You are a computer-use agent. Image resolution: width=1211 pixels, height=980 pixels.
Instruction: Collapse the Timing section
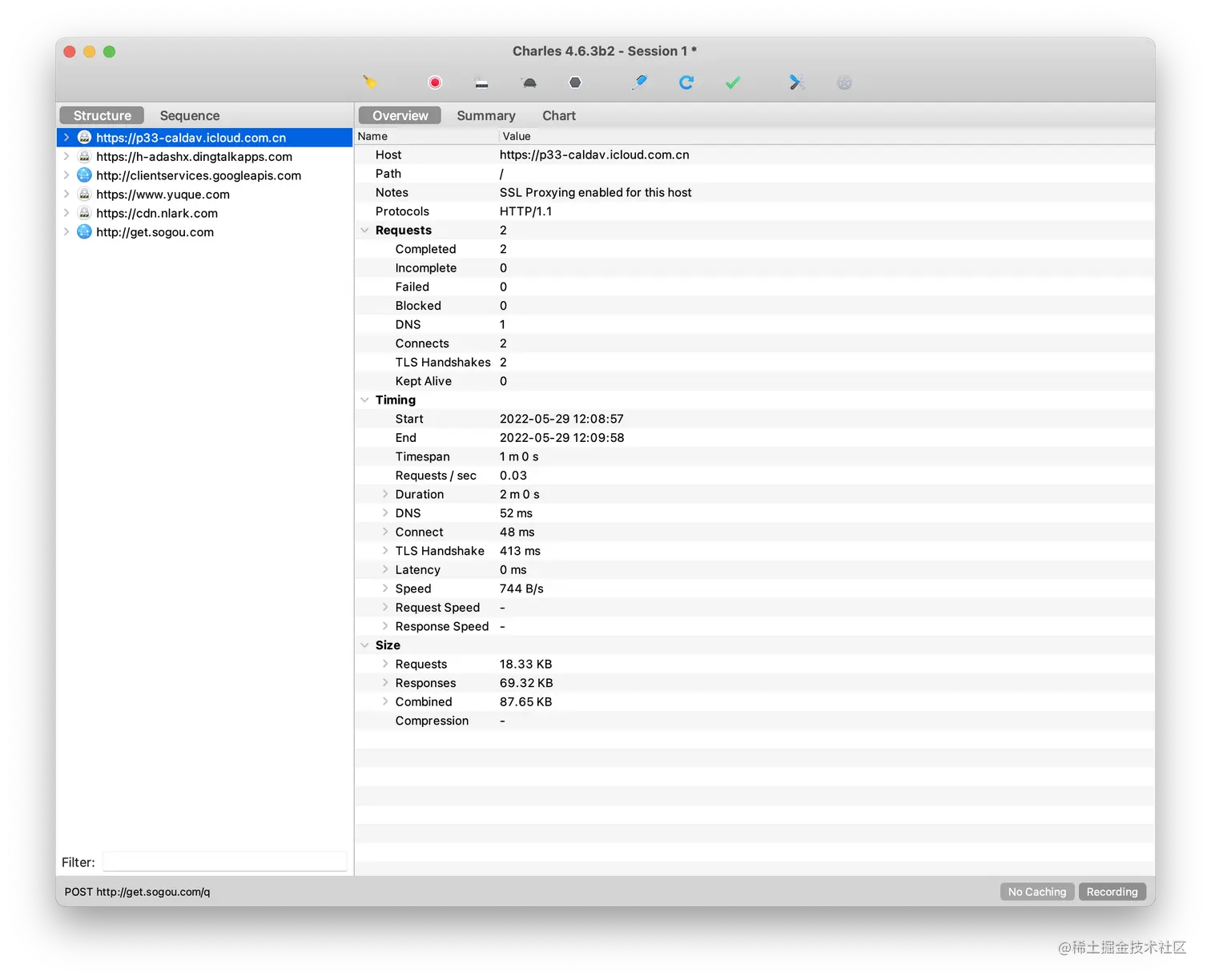pos(365,400)
